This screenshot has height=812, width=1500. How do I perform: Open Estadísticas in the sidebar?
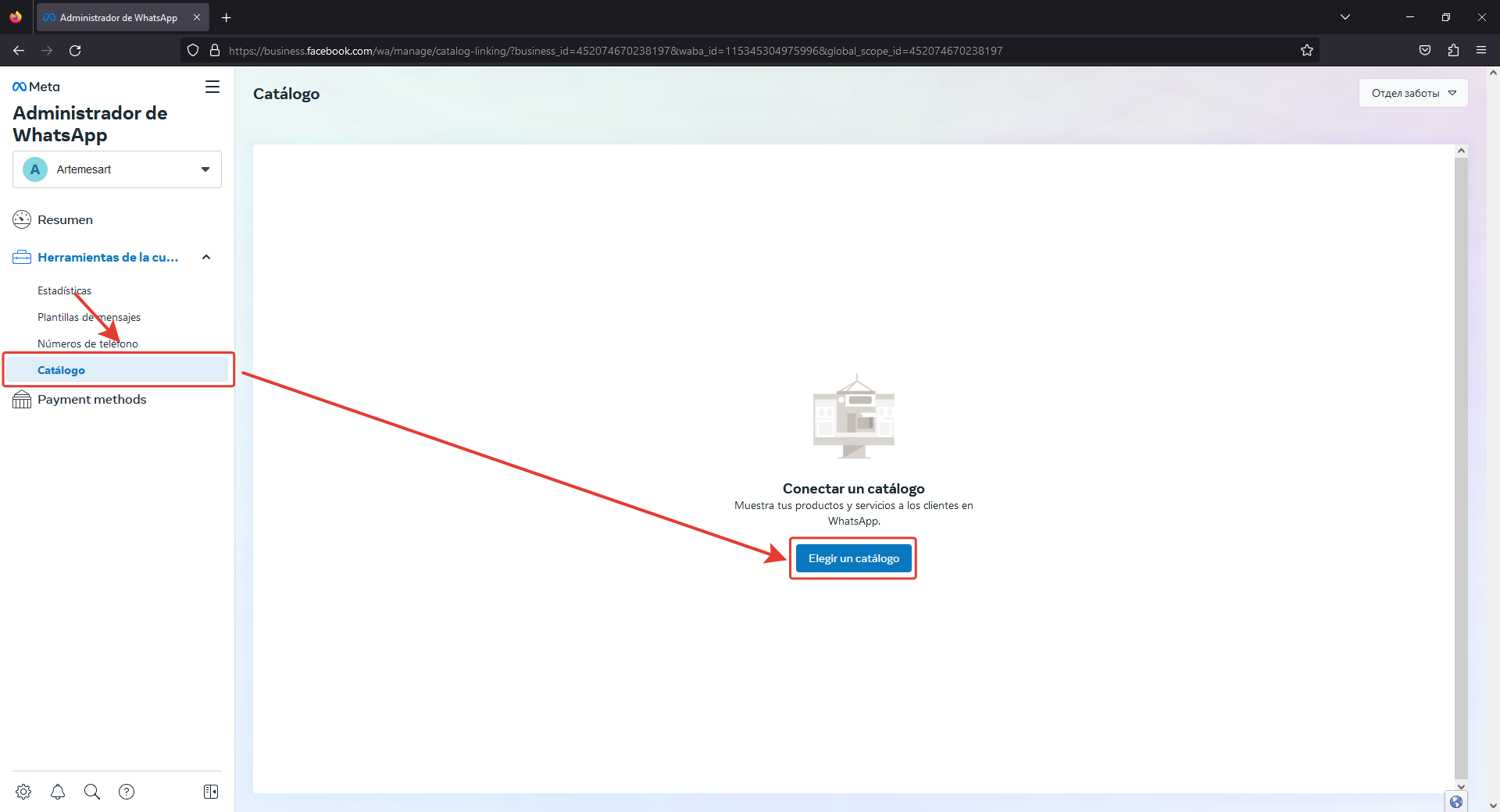(x=64, y=290)
